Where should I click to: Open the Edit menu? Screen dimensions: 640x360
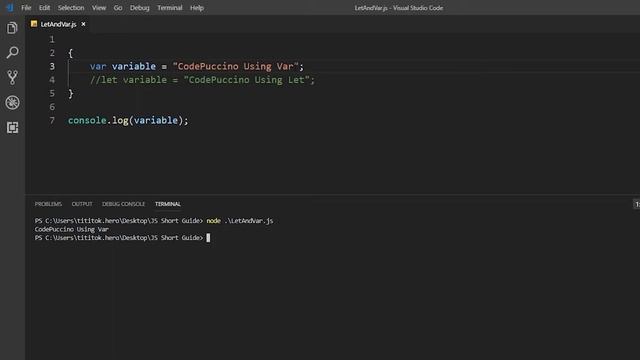pos(44,8)
